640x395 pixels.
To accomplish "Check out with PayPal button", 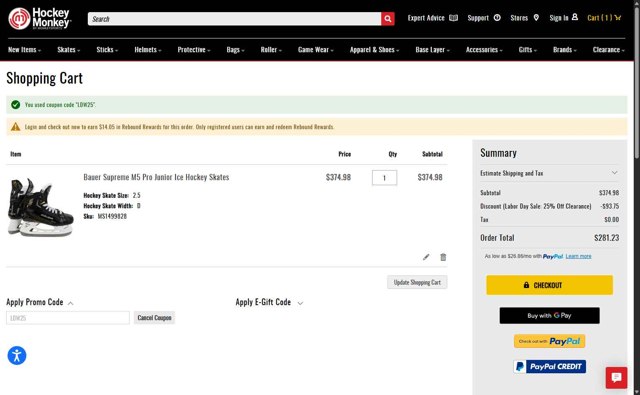I will pos(549,341).
